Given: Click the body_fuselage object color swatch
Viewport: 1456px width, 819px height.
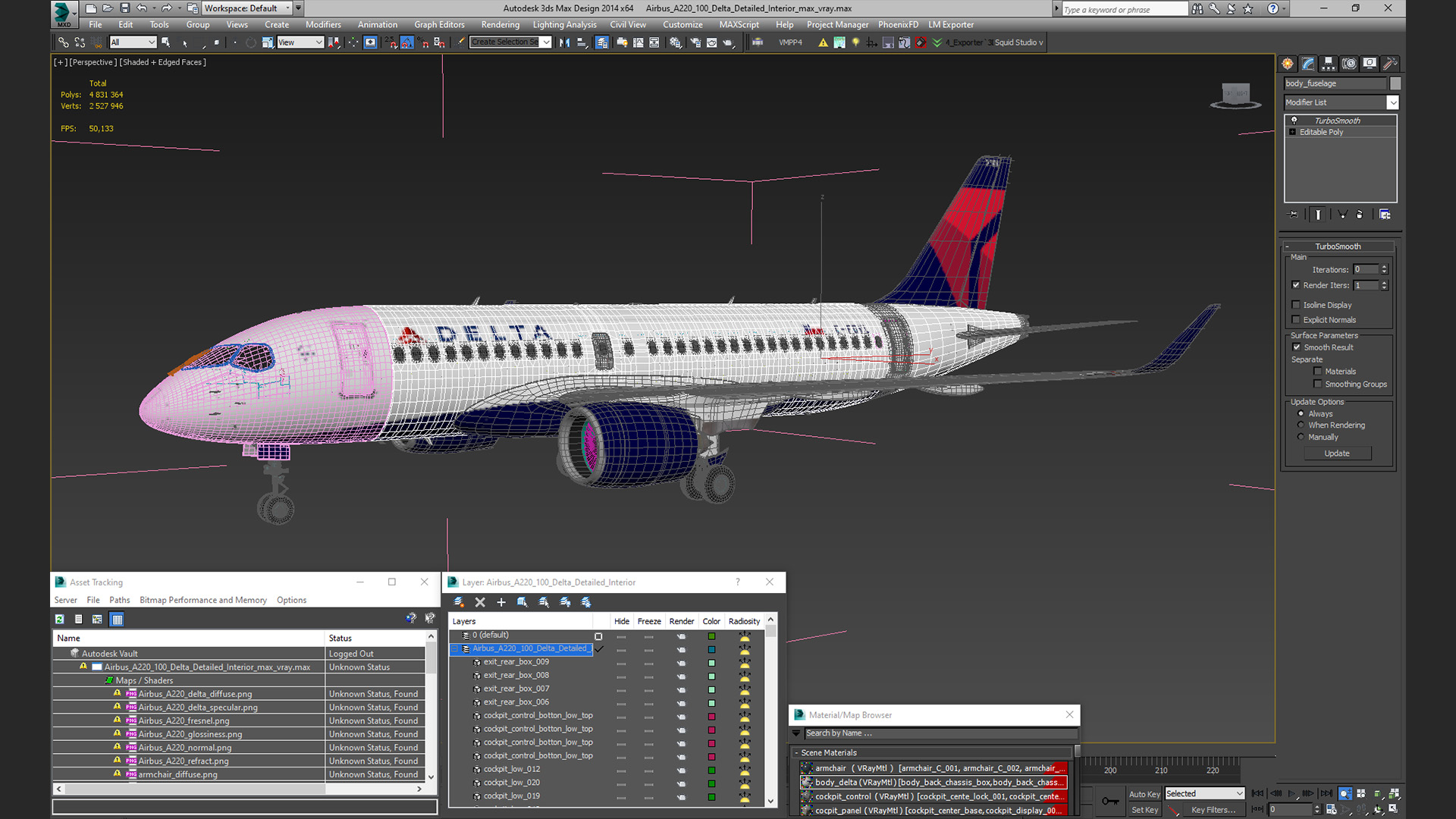Looking at the screenshot, I should 1395,83.
